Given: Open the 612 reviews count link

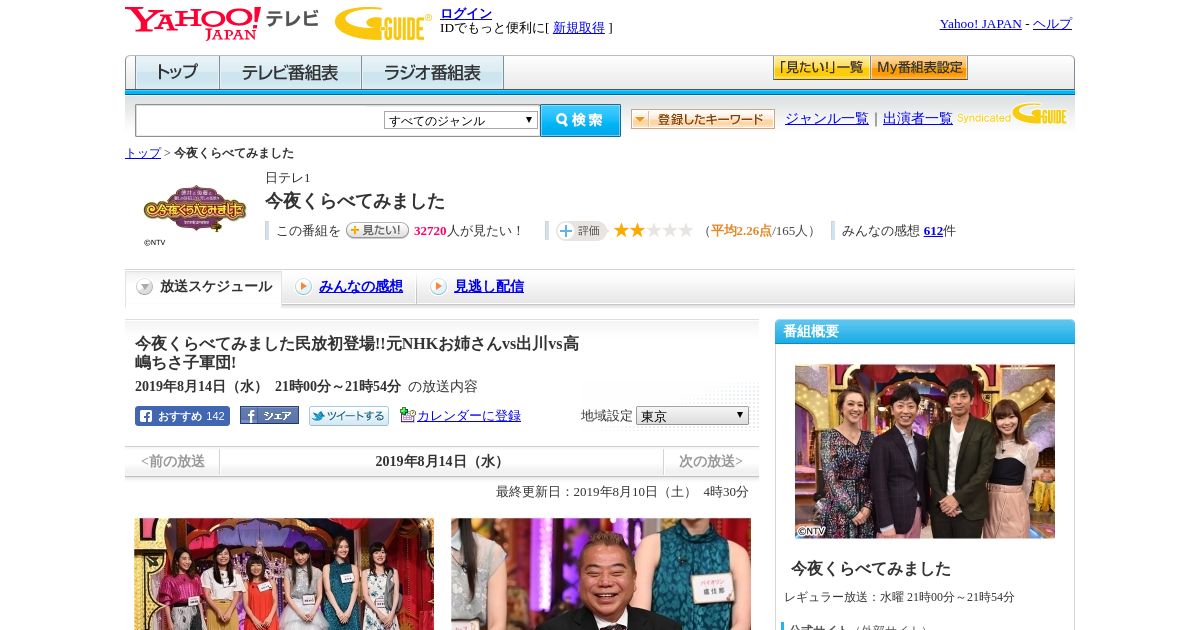Looking at the screenshot, I should point(933,231).
